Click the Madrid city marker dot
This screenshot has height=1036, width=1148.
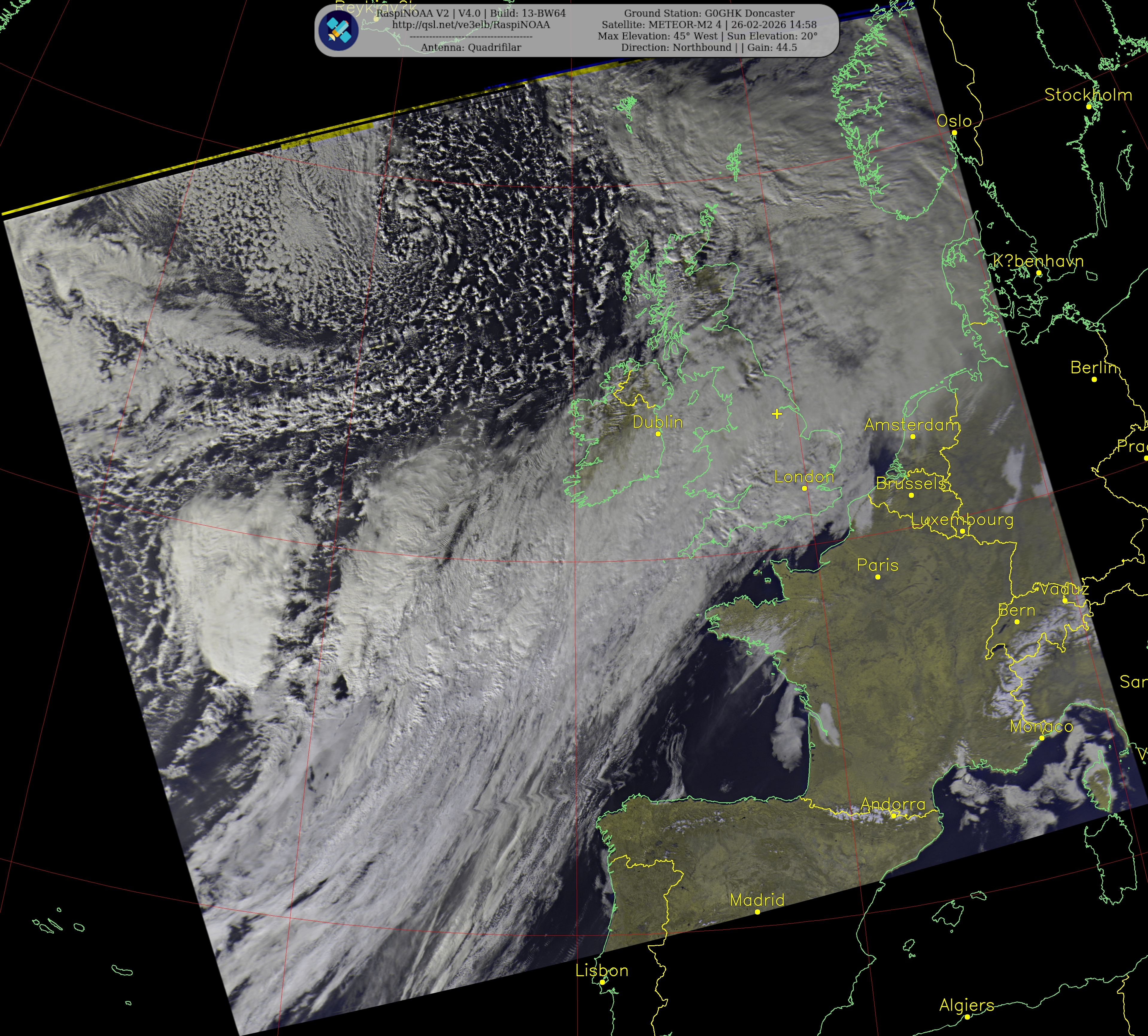coord(758,912)
